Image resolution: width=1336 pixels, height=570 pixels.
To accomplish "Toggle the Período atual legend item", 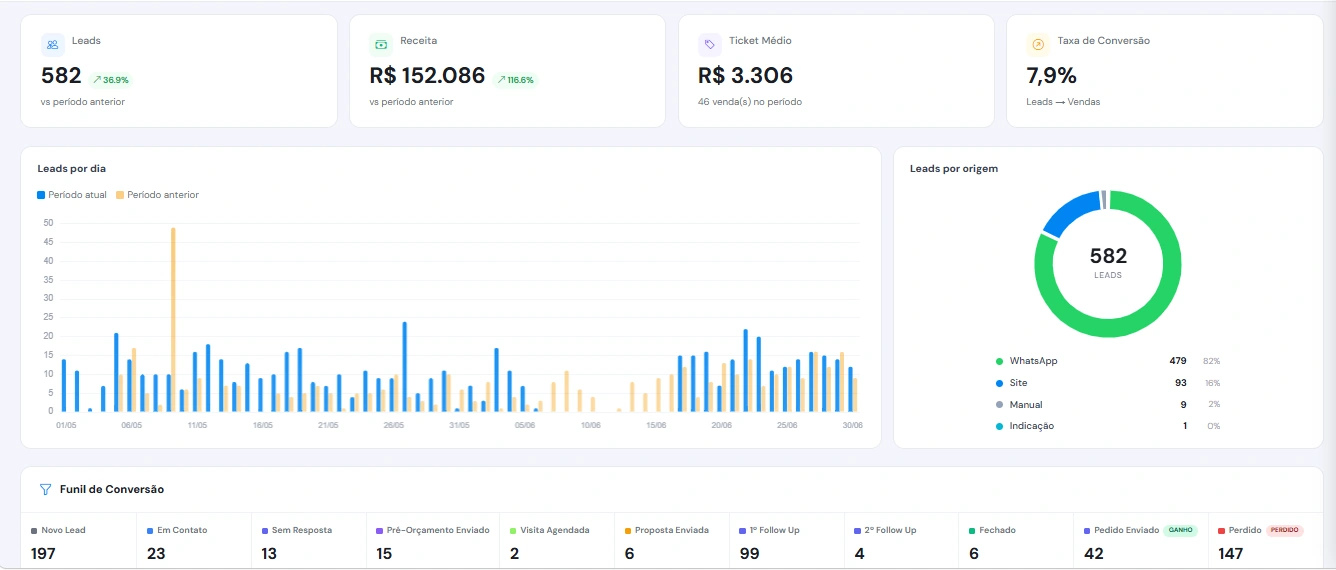I will pyautogui.click(x=72, y=195).
